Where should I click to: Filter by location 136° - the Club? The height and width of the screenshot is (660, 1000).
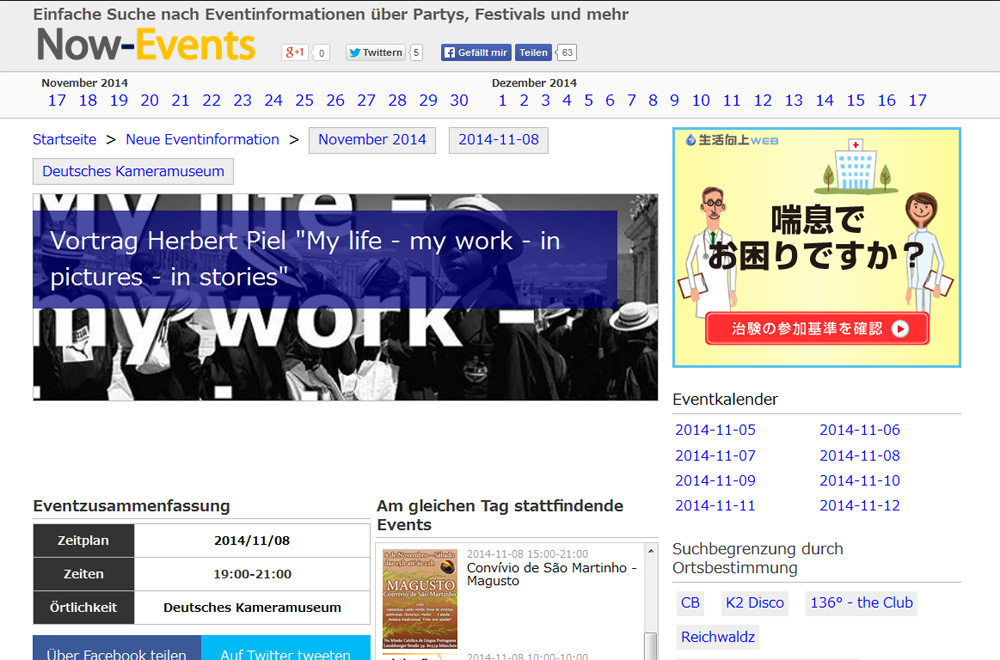coord(862,603)
